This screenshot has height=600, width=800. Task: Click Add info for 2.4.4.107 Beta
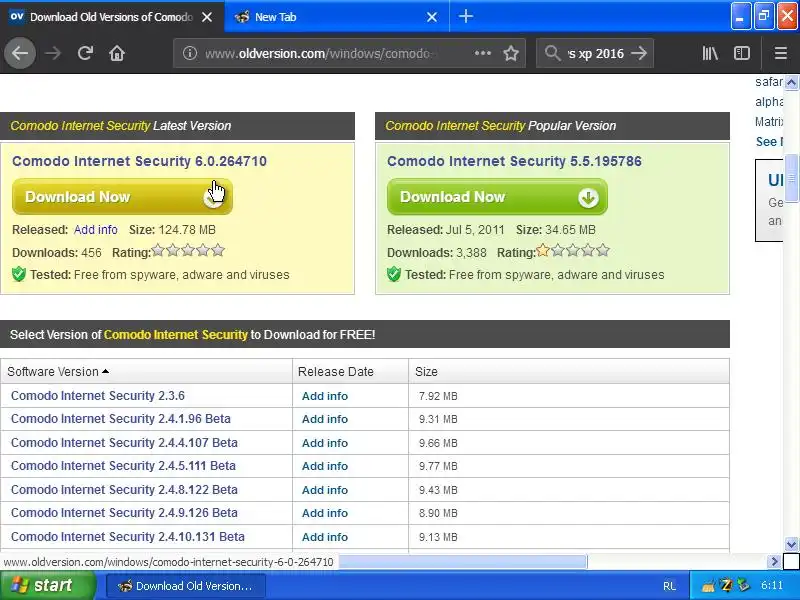(325, 443)
